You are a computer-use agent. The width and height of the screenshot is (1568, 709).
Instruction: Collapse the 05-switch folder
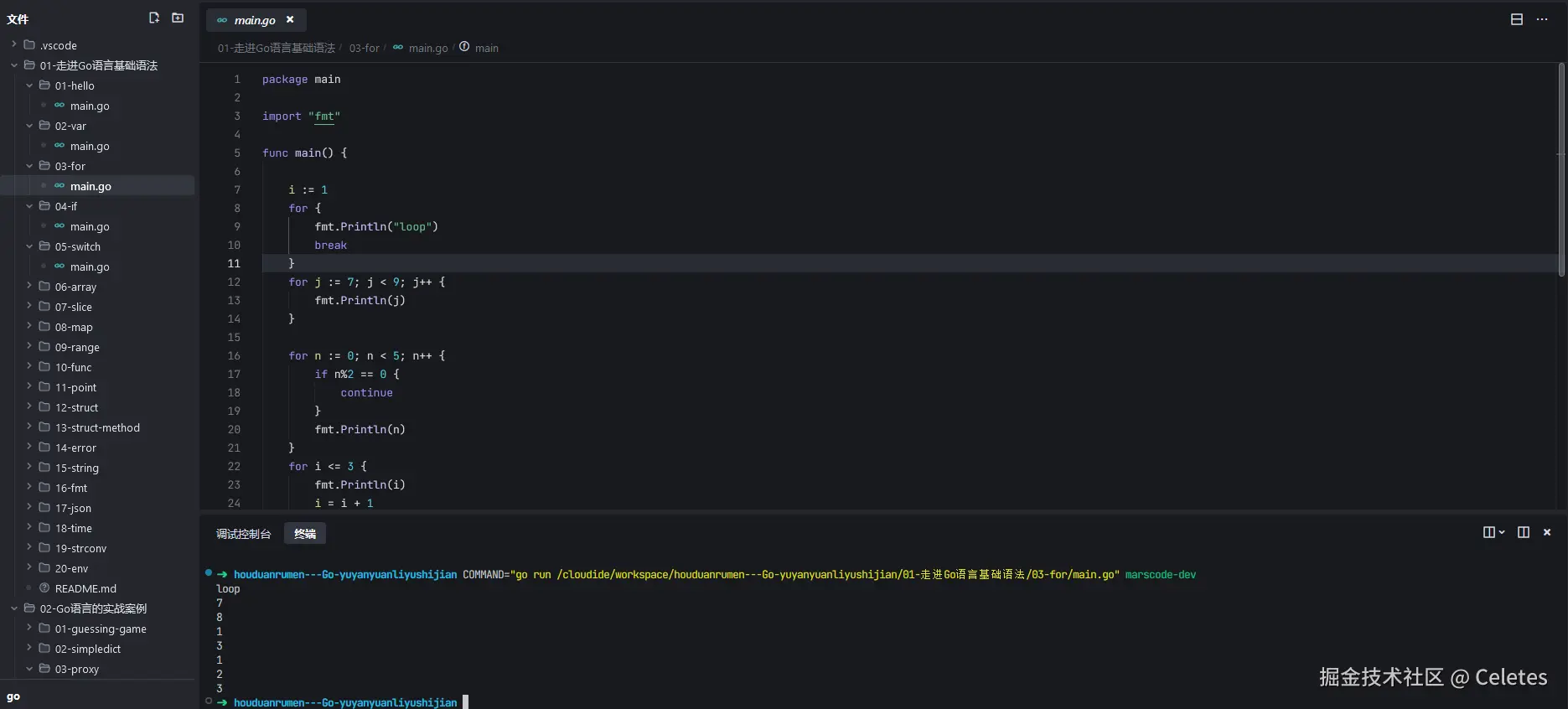tap(29, 246)
